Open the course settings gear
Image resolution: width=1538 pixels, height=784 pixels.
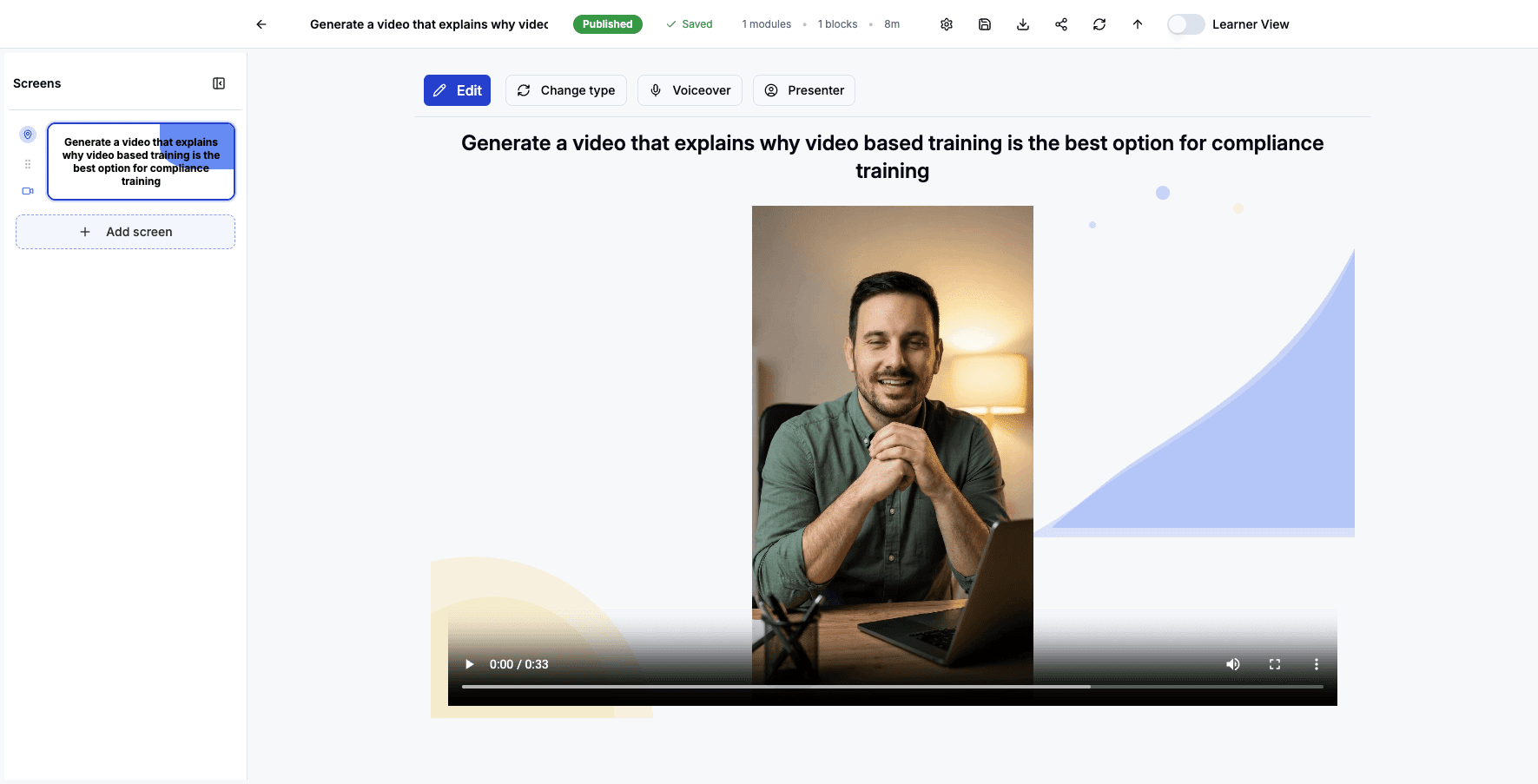pos(946,23)
